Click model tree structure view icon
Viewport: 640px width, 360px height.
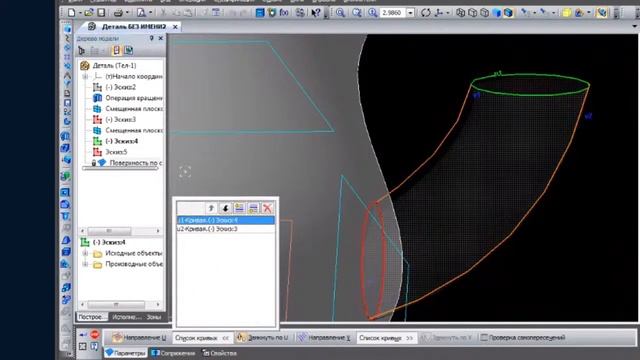click(82, 51)
